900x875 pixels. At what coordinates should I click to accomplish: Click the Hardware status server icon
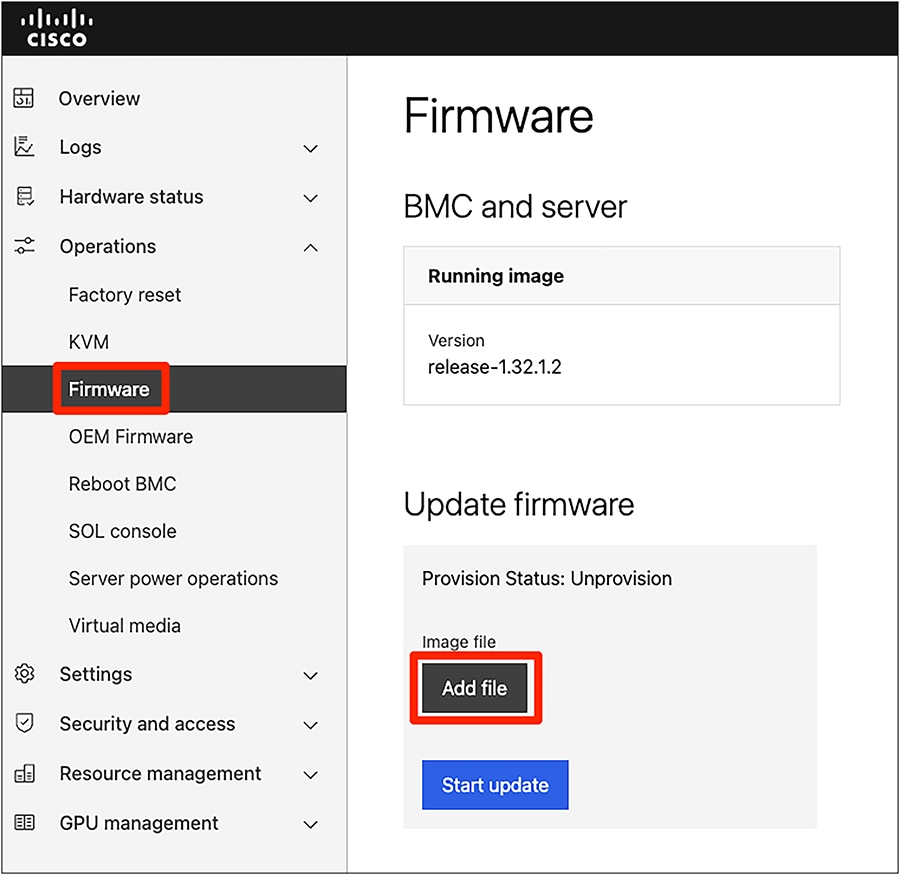point(24,197)
